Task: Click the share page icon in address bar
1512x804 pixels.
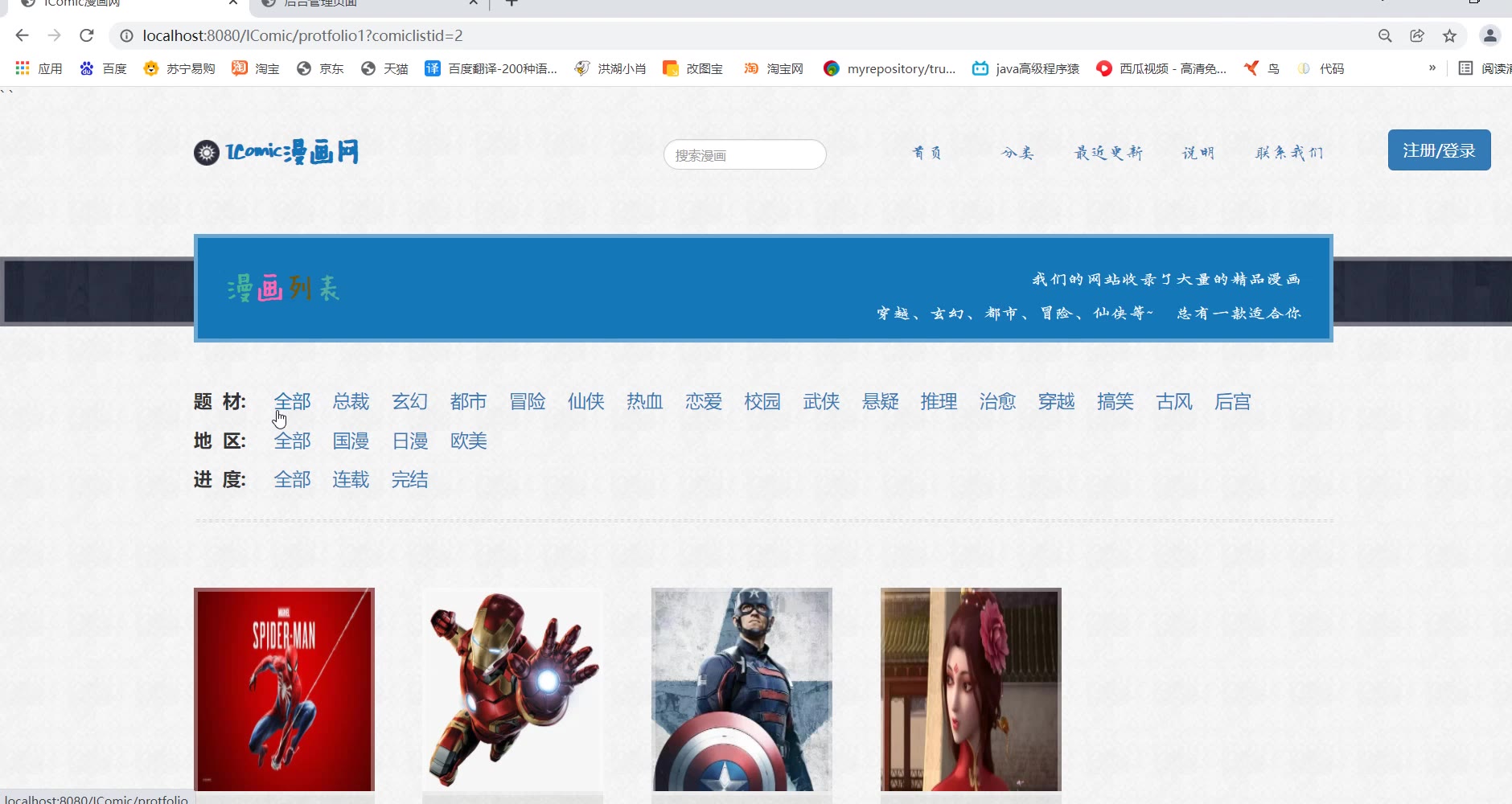Action: pyautogui.click(x=1417, y=35)
